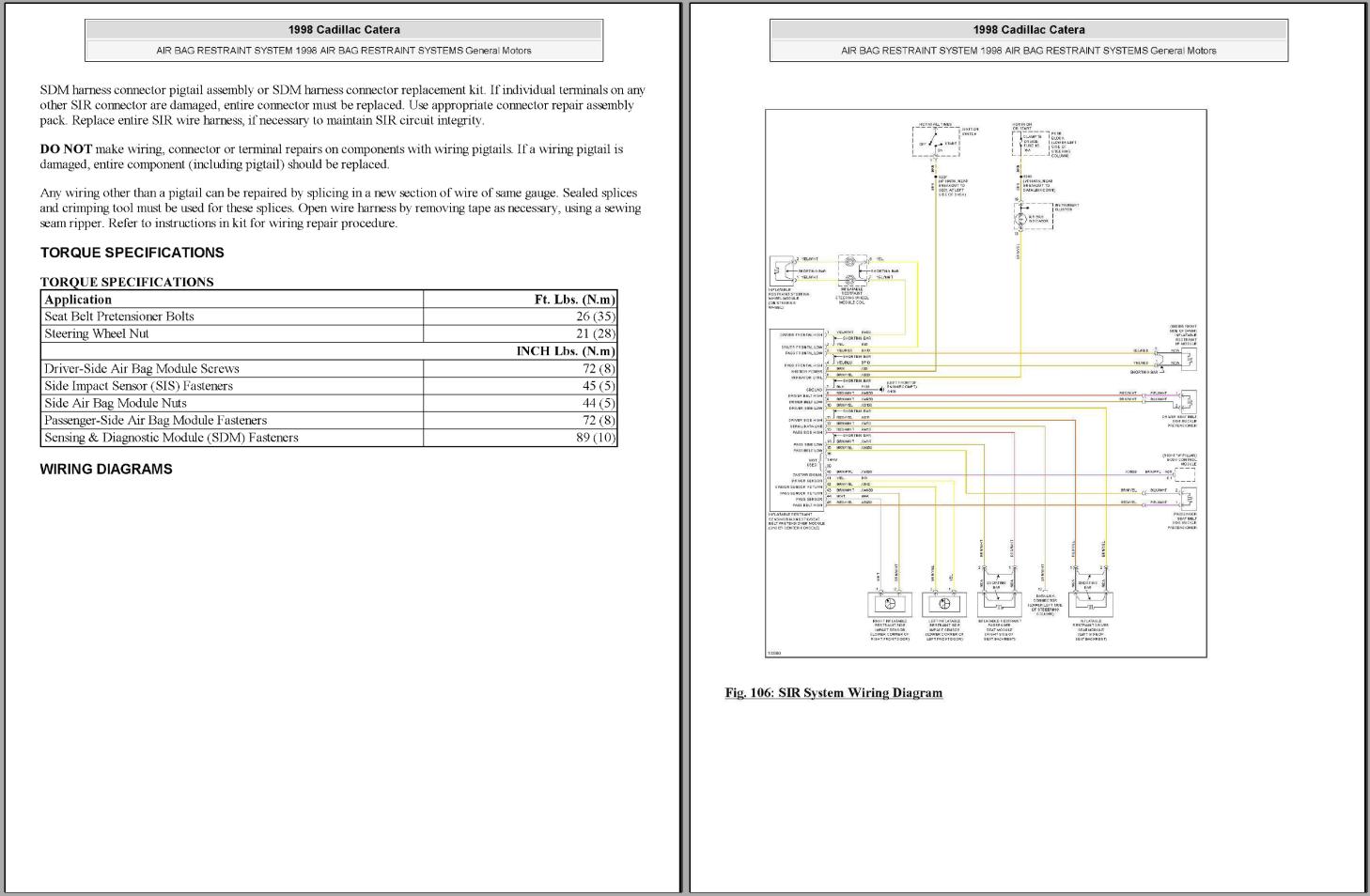
Task: Click the fuse block symbol in the diagram
Action: [1031, 143]
